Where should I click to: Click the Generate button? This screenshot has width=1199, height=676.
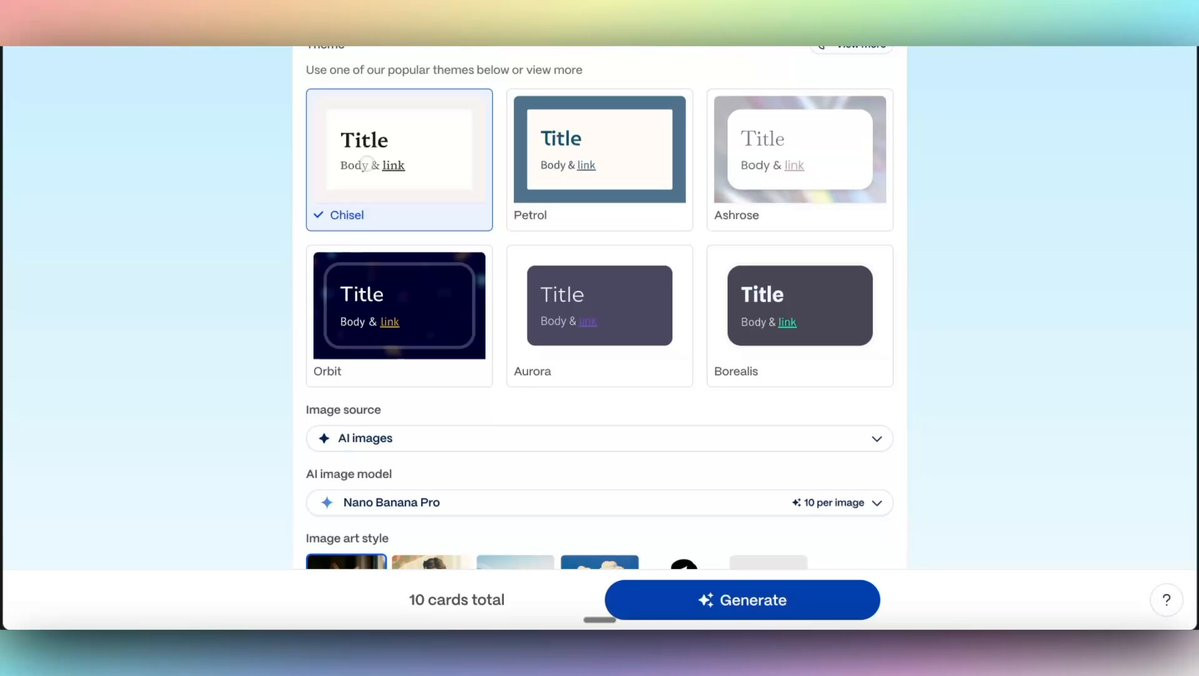coord(742,600)
